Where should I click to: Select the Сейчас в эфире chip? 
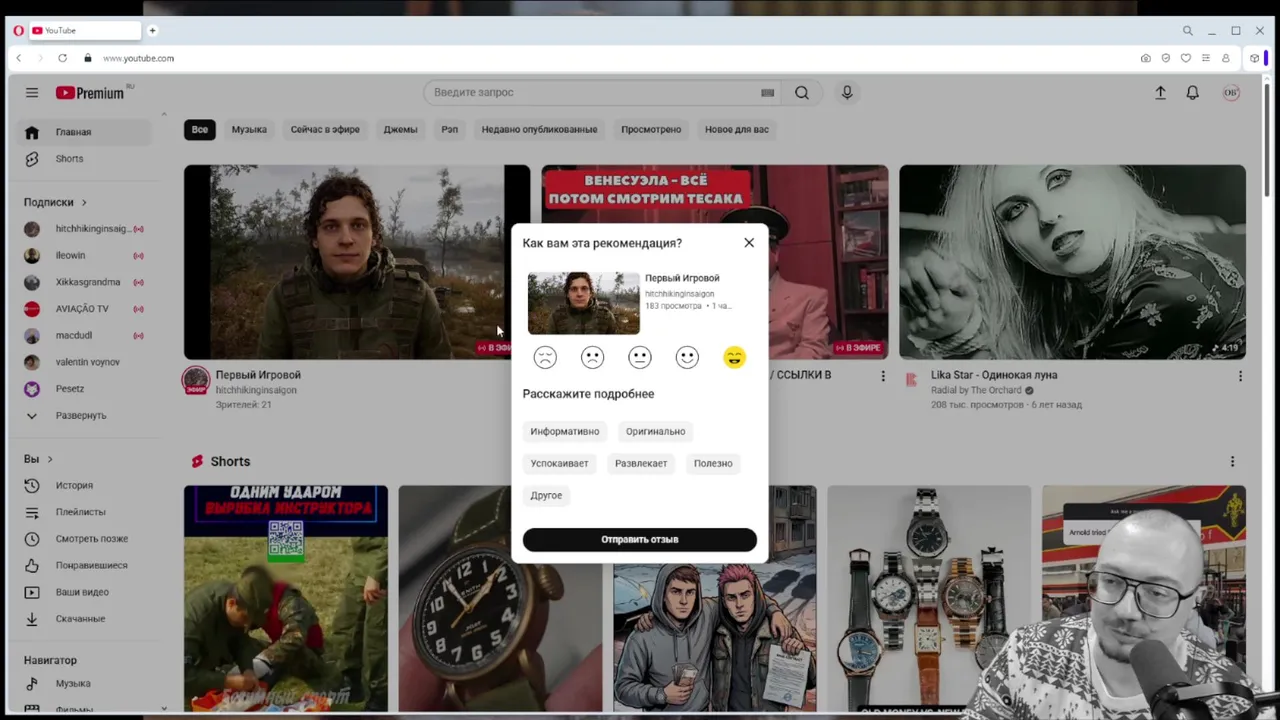[x=325, y=129]
